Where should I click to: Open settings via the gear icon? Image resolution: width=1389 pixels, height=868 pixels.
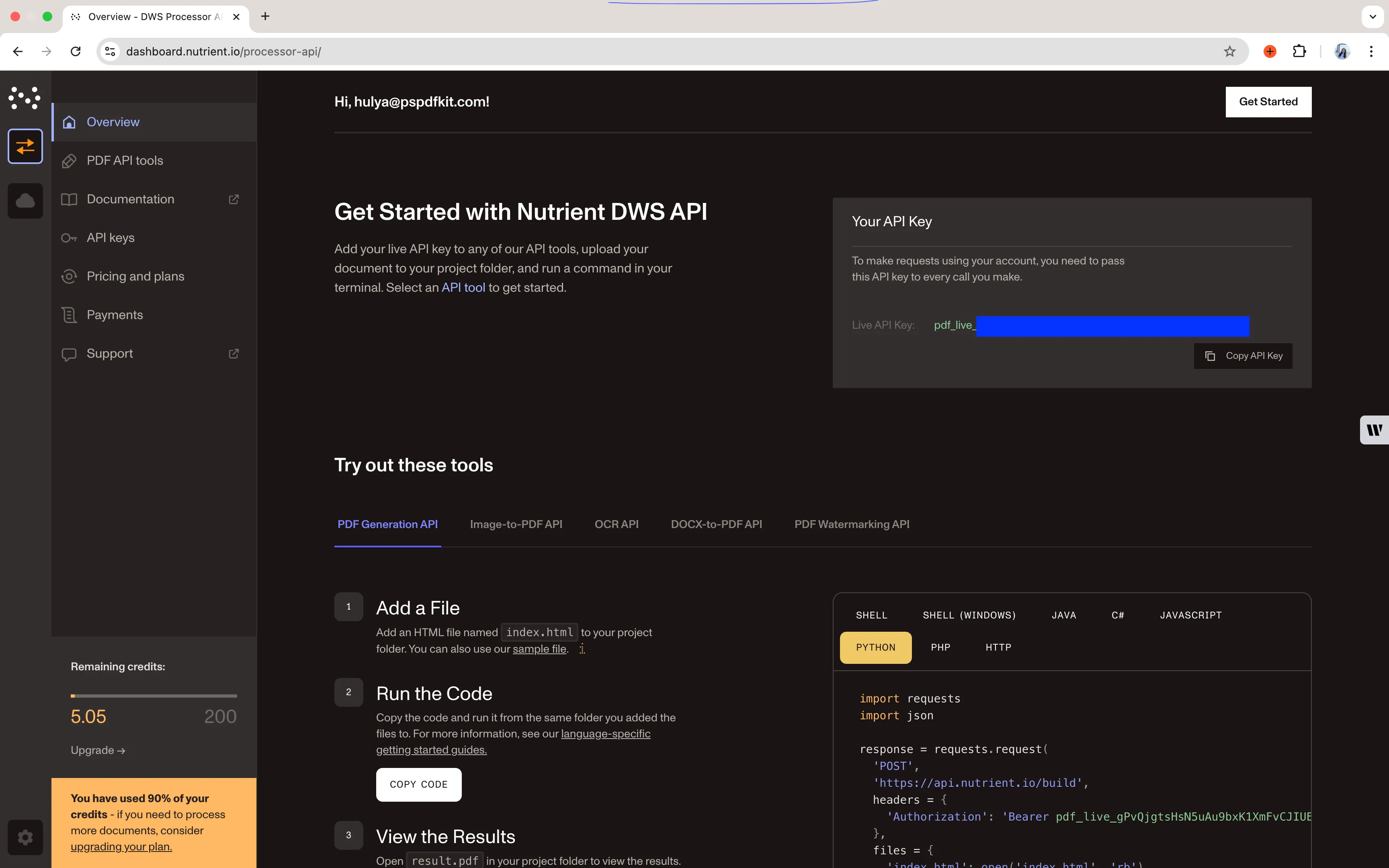[25, 837]
